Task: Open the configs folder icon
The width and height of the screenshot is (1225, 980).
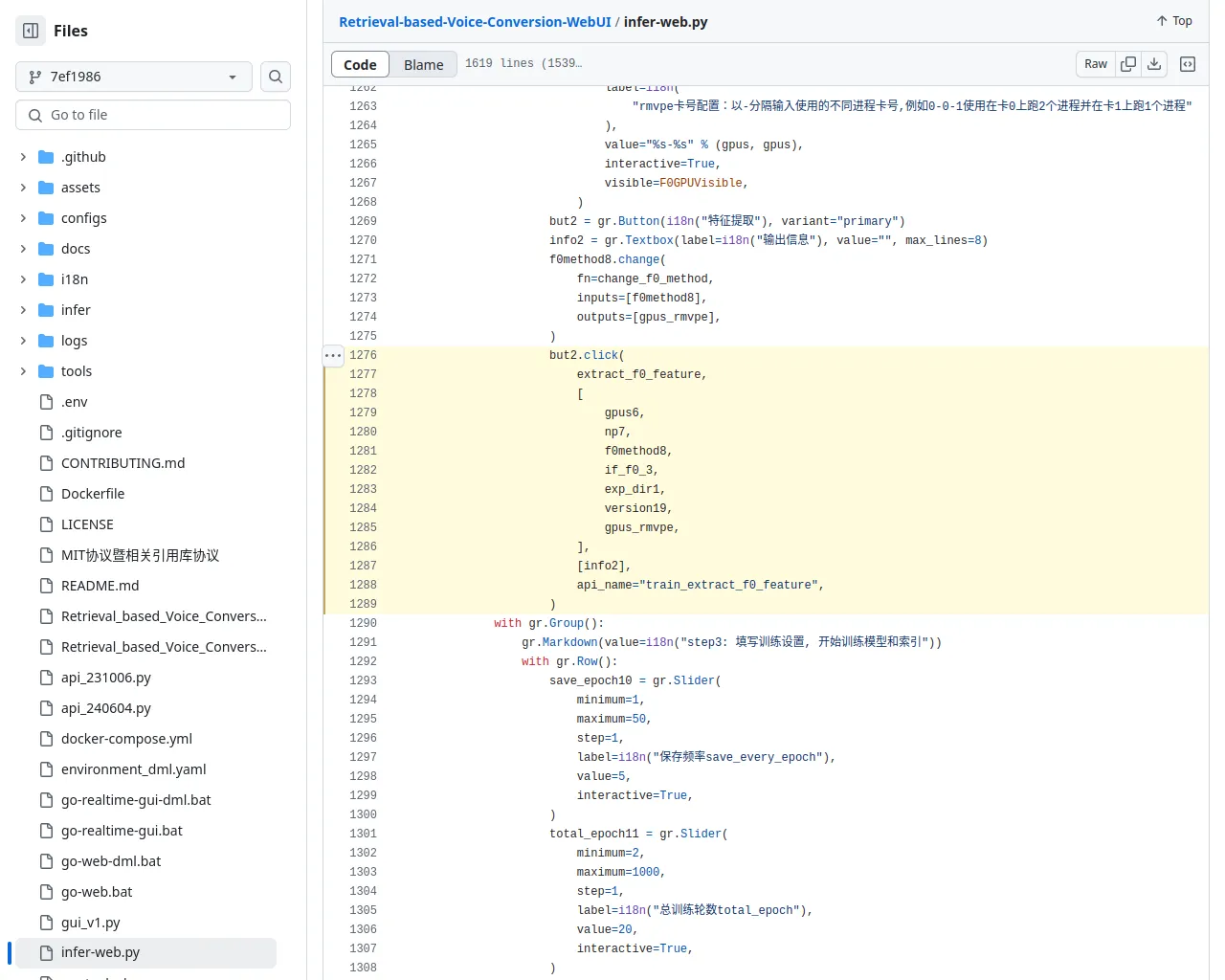Action: click(46, 218)
